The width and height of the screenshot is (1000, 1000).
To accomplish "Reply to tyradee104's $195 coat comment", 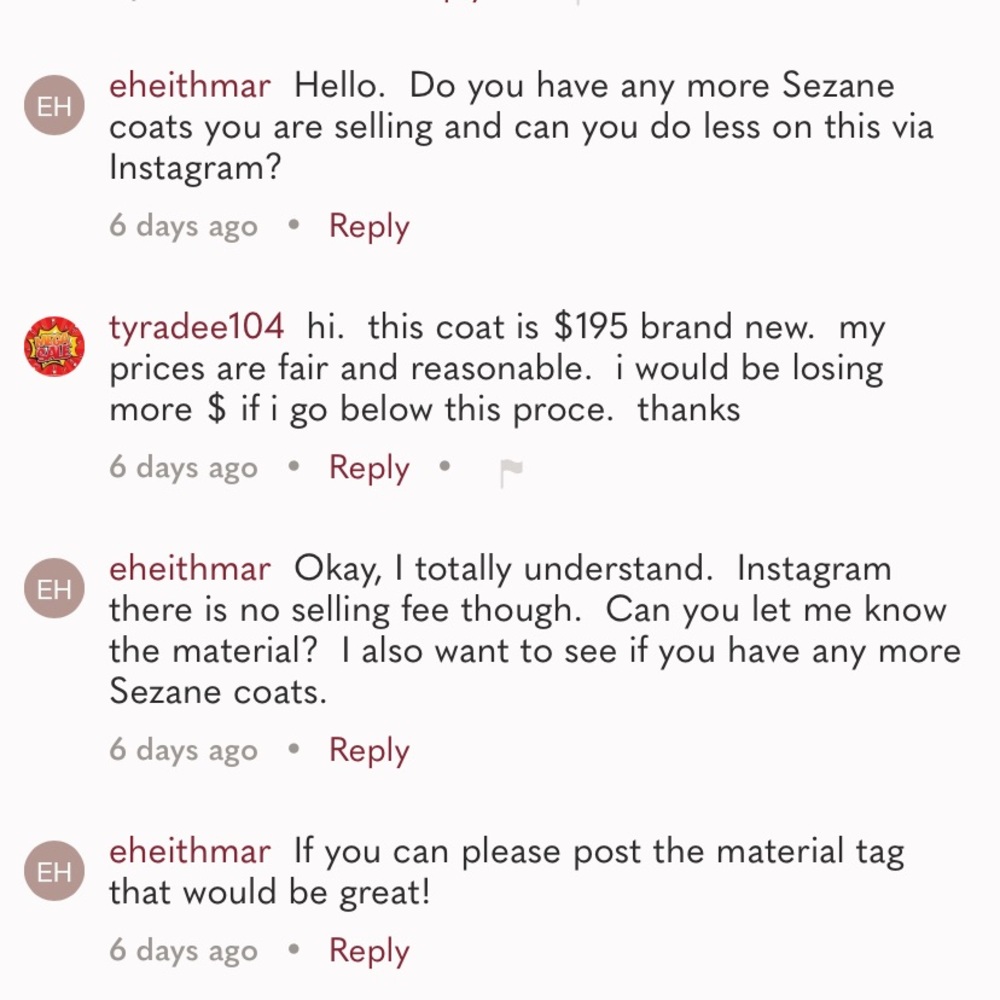I will 369,468.
